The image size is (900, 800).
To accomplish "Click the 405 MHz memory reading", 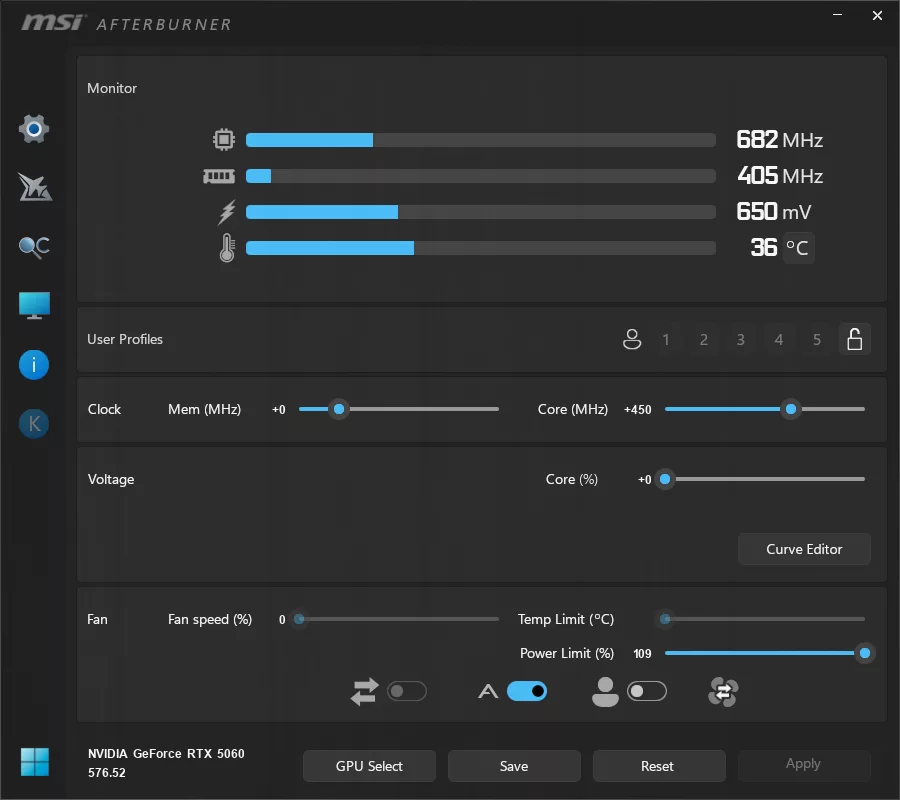I will click(x=780, y=176).
